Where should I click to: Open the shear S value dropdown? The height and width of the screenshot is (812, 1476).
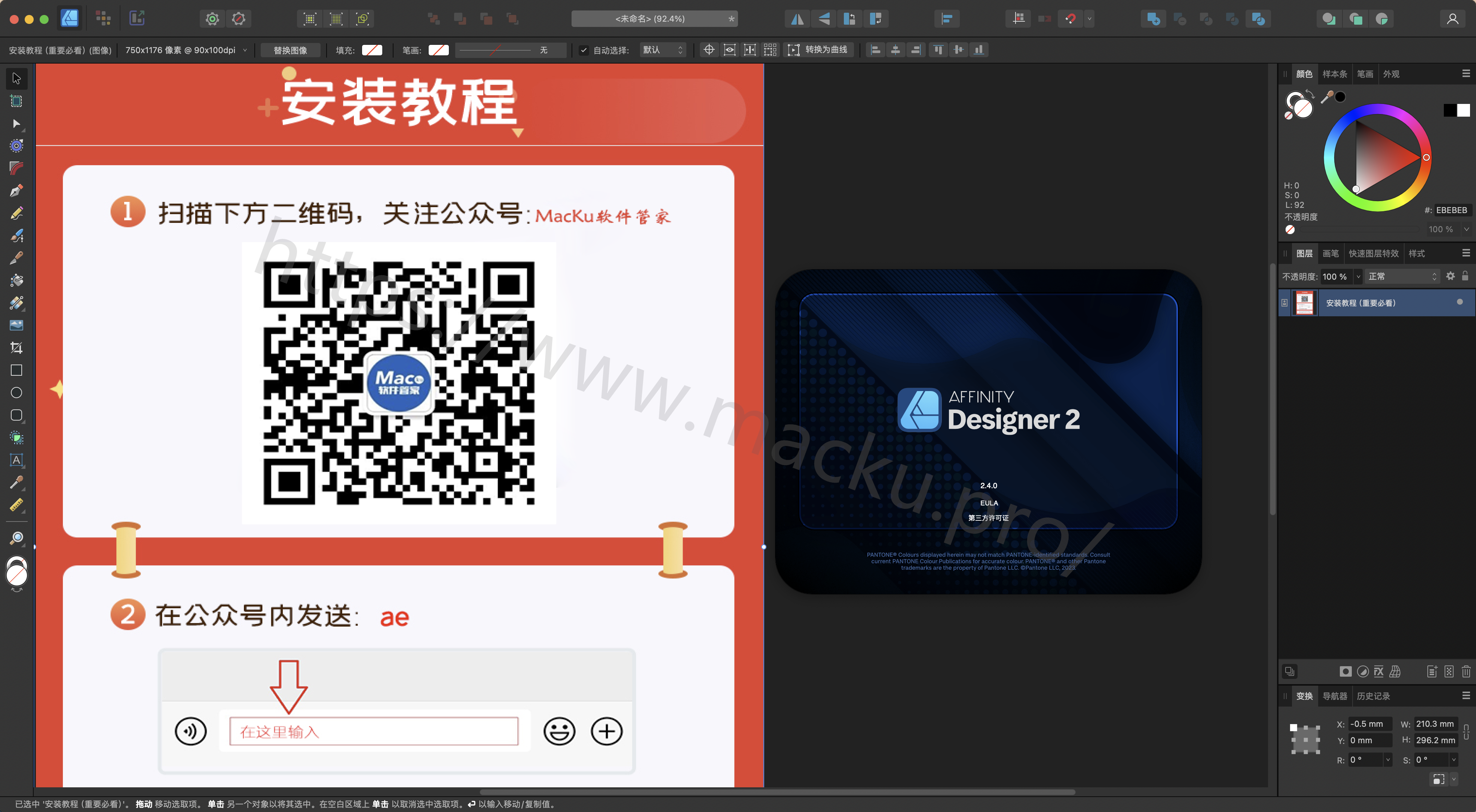pos(1454,760)
